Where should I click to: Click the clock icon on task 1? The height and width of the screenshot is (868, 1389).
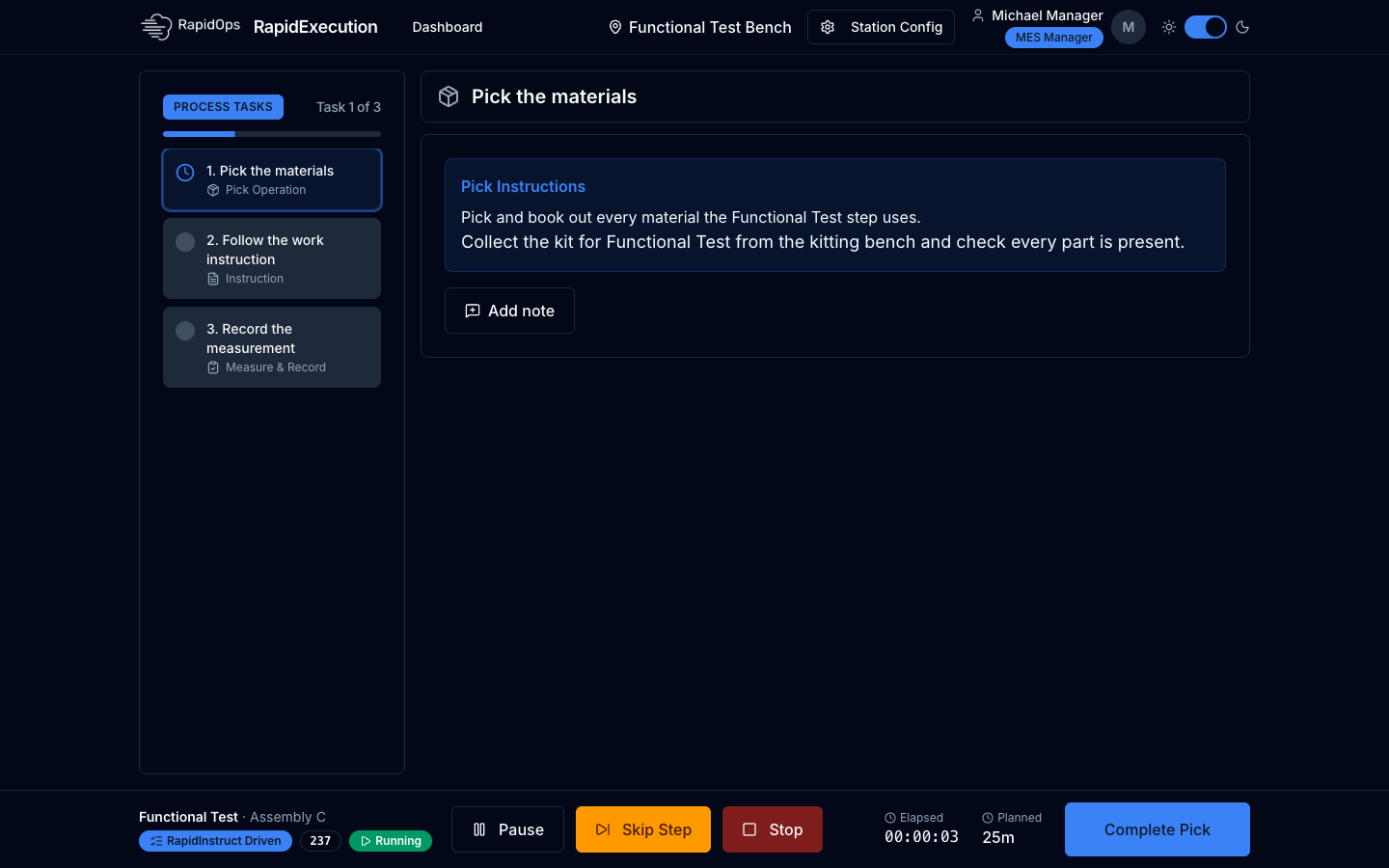pos(185,173)
